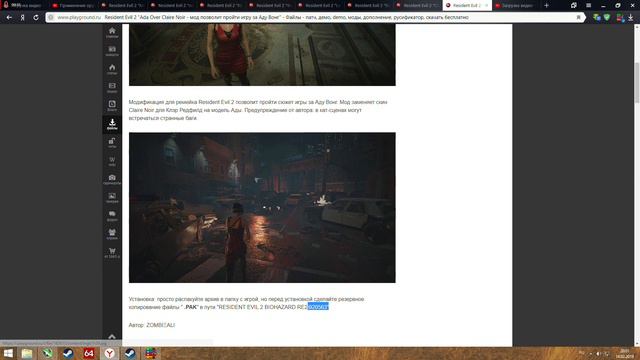
Task: Reload the page with refresh icon
Action: (36, 18)
